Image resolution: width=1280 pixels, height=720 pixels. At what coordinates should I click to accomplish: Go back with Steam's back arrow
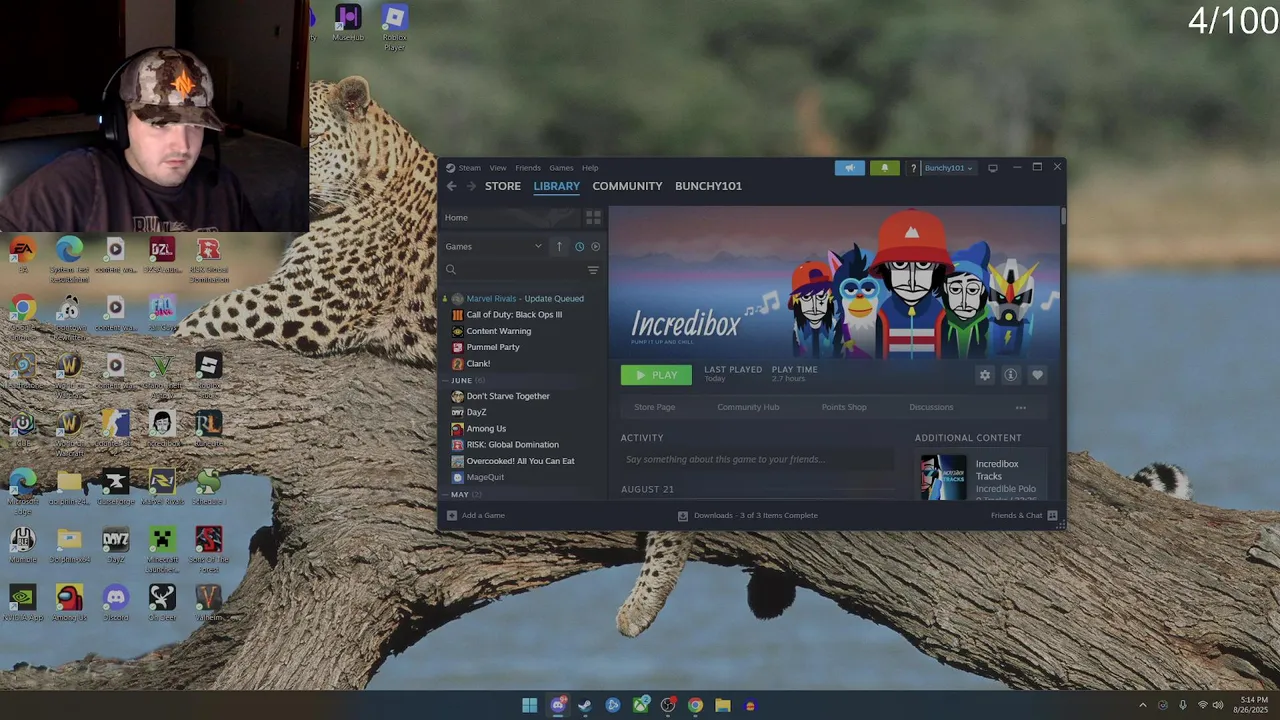coord(451,186)
